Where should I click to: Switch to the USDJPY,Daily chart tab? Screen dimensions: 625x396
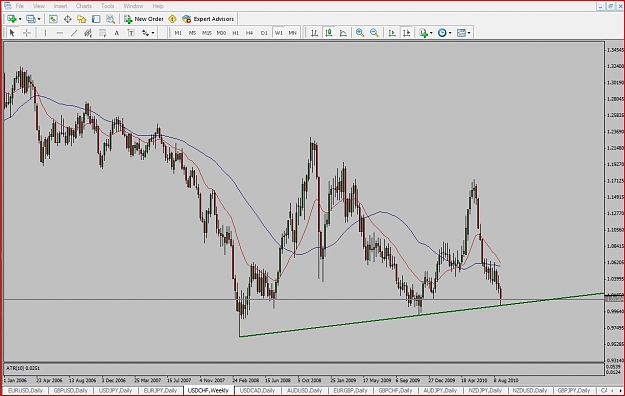[116, 390]
